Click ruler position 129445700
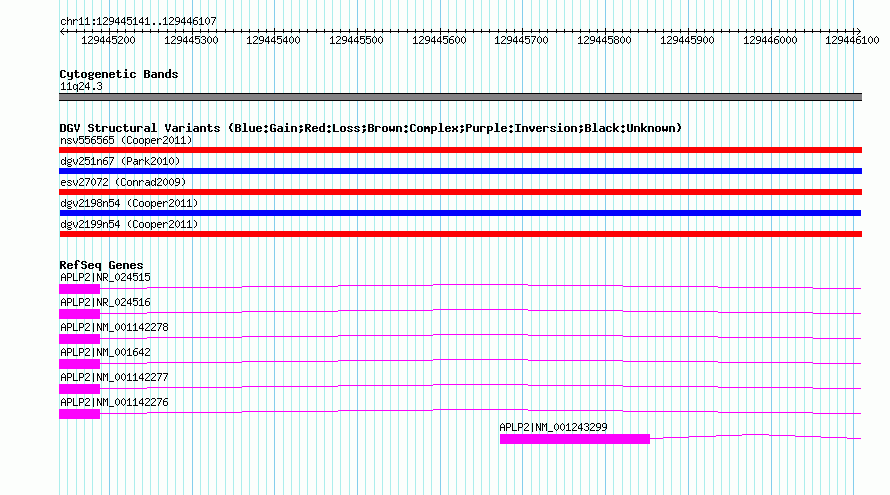 click(x=522, y=40)
